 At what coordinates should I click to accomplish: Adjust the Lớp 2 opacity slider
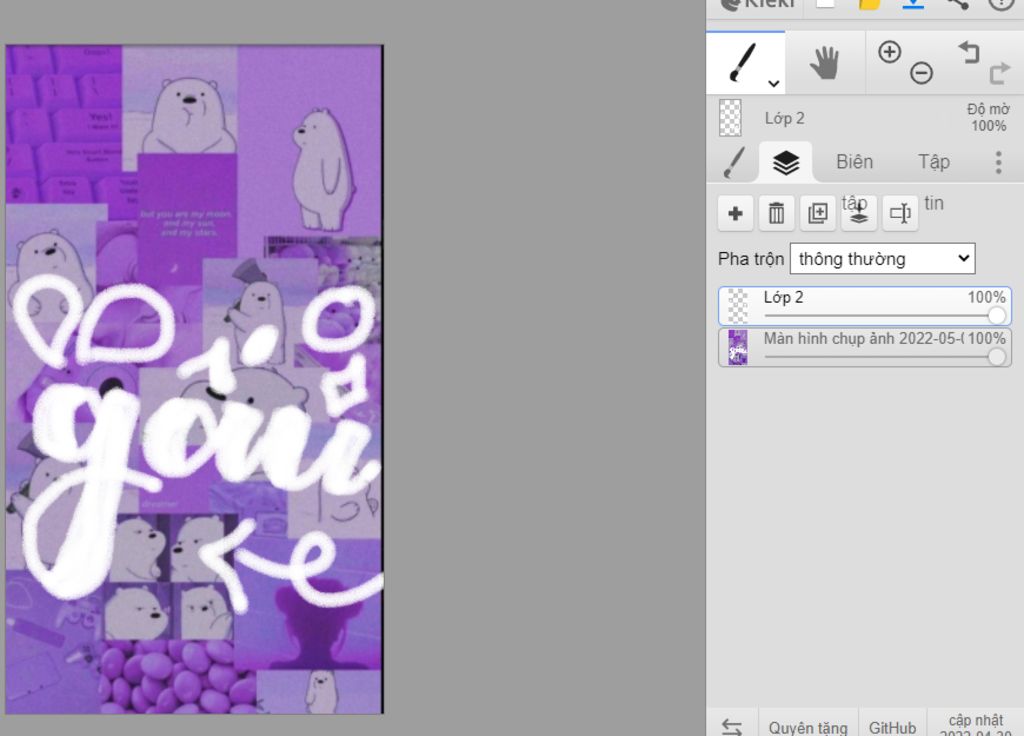coord(997,315)
